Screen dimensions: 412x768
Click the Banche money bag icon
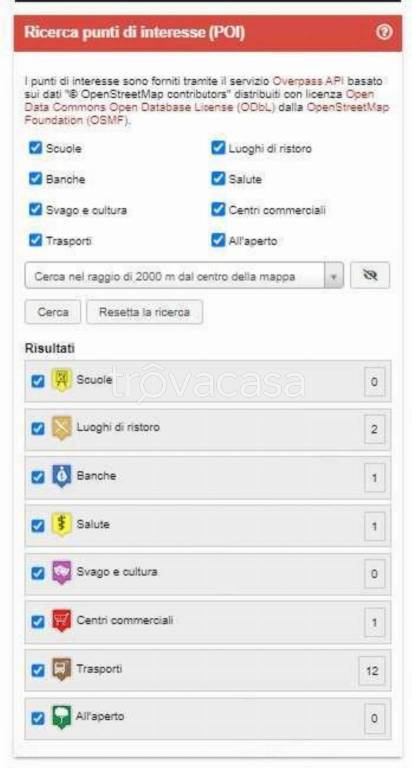62,477
